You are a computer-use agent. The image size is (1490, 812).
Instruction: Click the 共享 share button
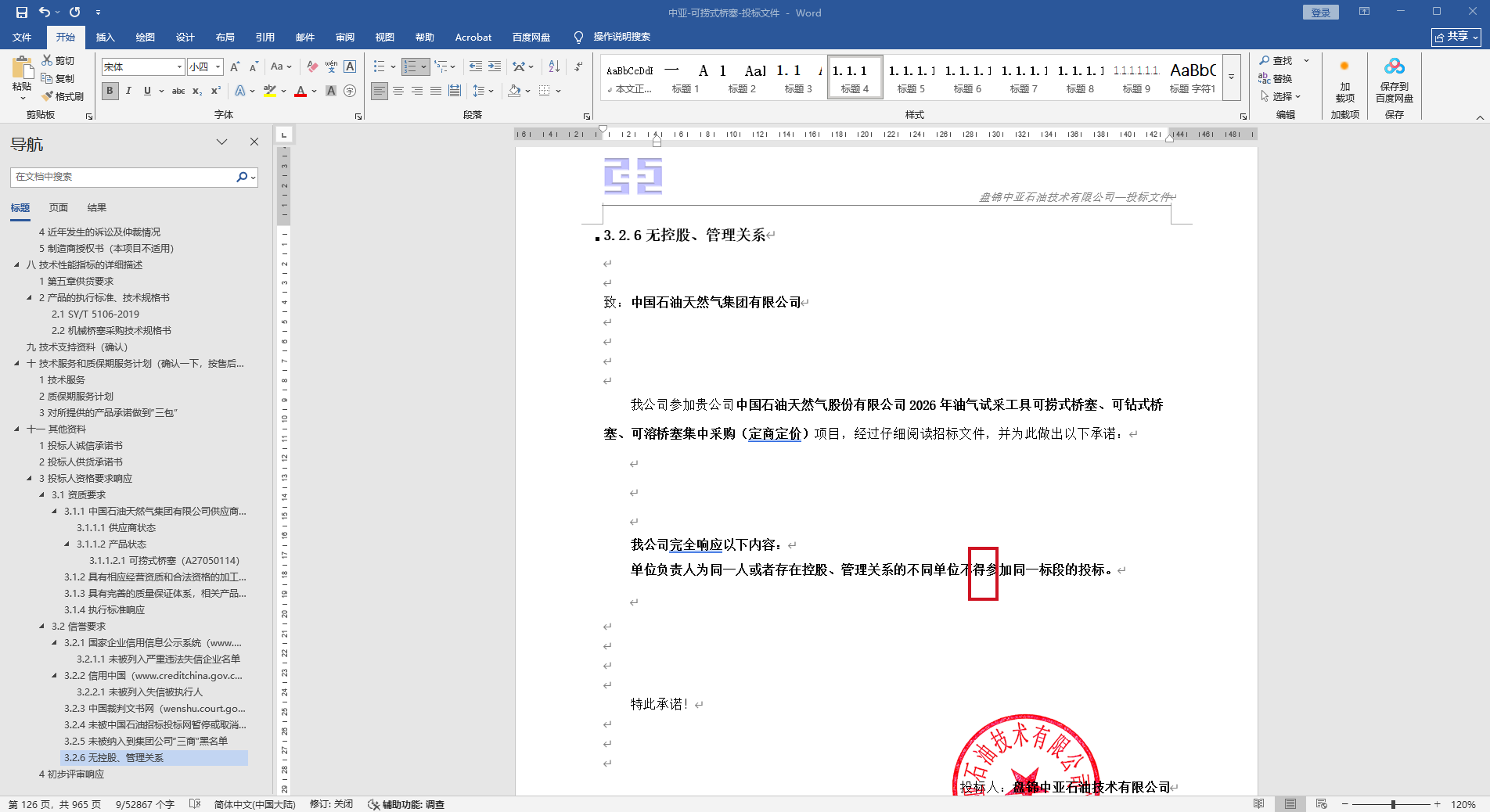pos(1456,37)
